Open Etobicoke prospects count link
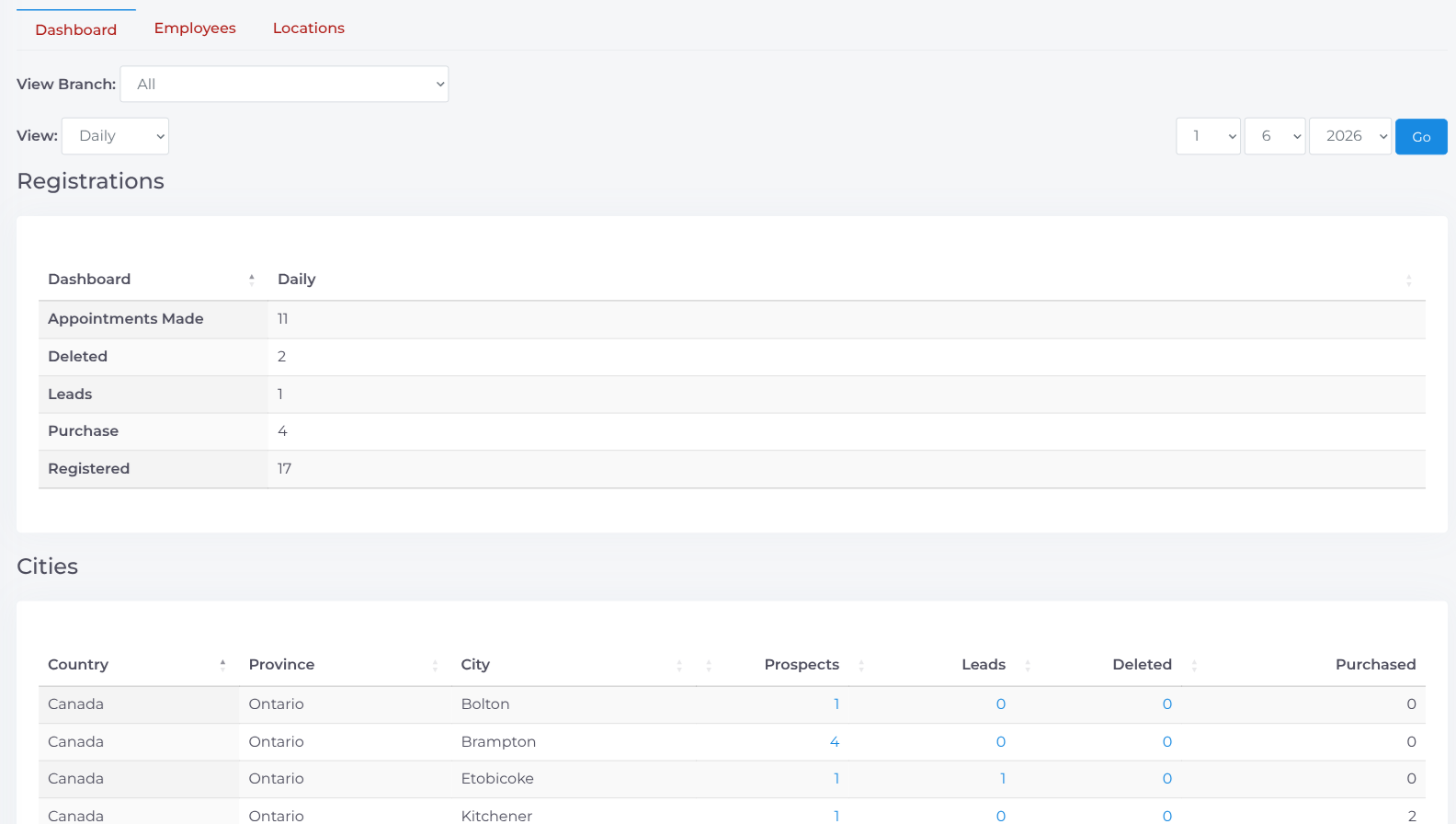Image resolution: width=1456 pixels, height=824 pixels. click(836, 779)
